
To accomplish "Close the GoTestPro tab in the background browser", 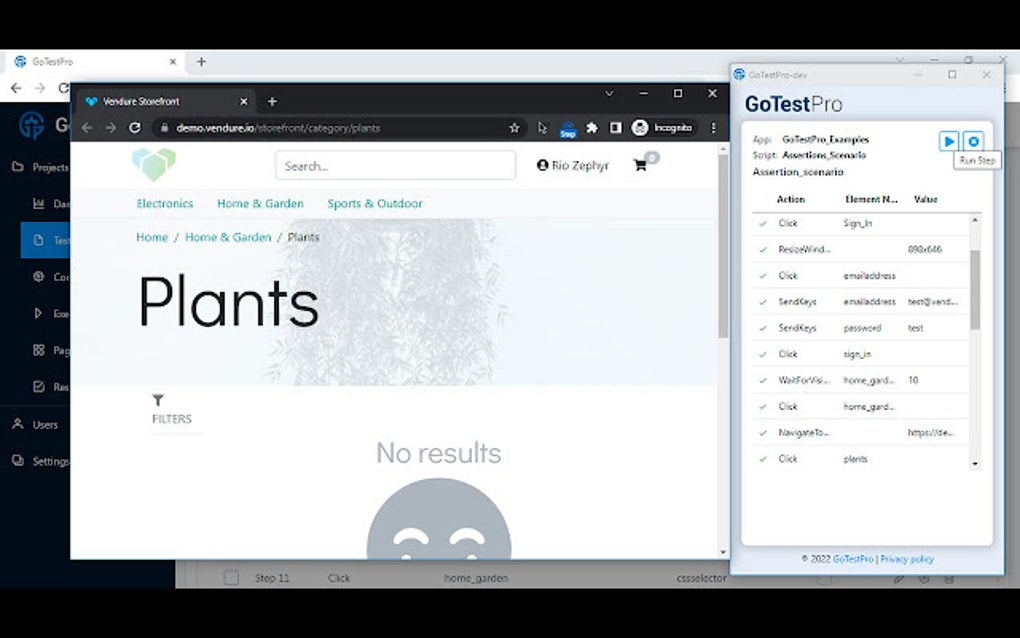I will (172, 62).
